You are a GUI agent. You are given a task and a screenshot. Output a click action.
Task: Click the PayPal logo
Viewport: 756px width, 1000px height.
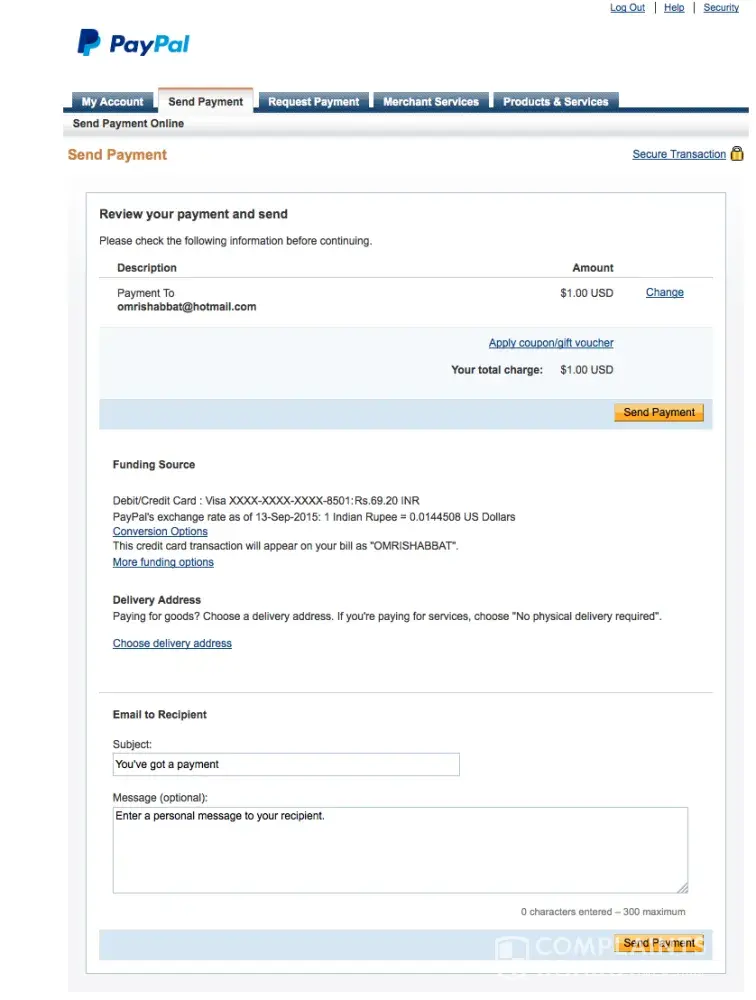[x=133, y=43]
